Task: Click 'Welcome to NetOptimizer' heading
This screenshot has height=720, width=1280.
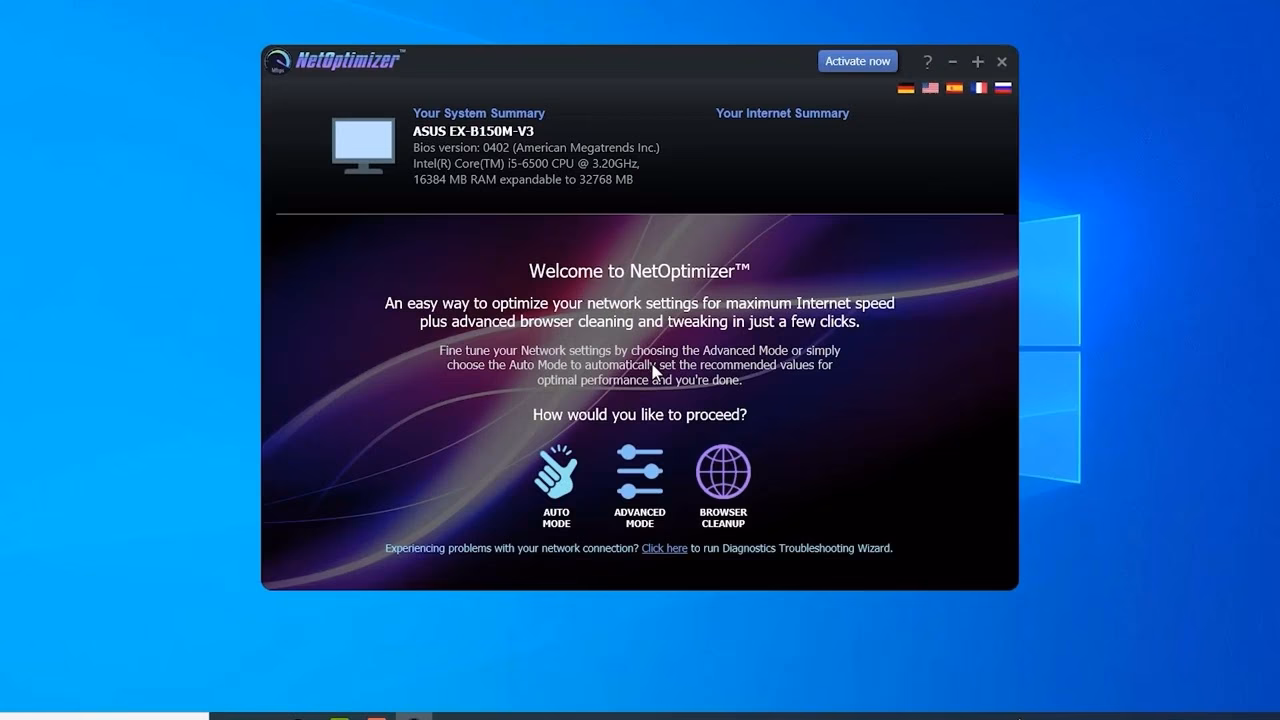Action: coord(639,270)
